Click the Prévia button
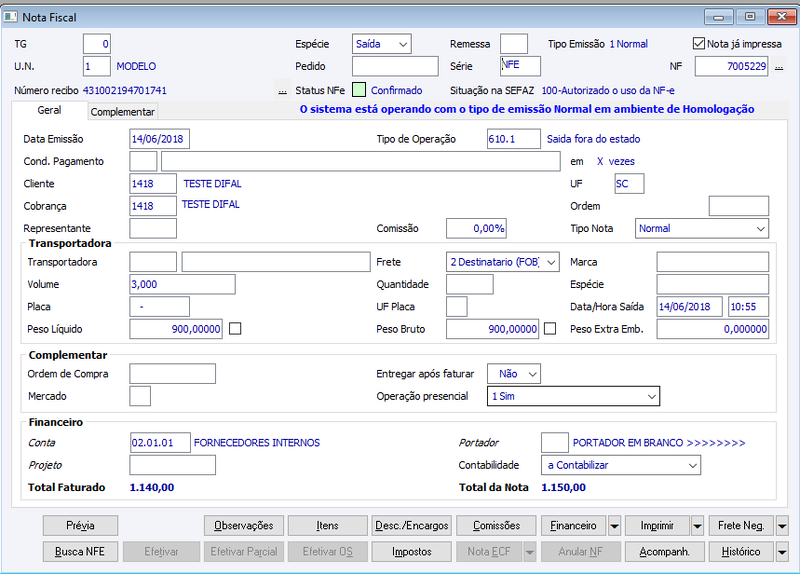The image size is (800, 574). pyautogui.click(x=81, y=526)
